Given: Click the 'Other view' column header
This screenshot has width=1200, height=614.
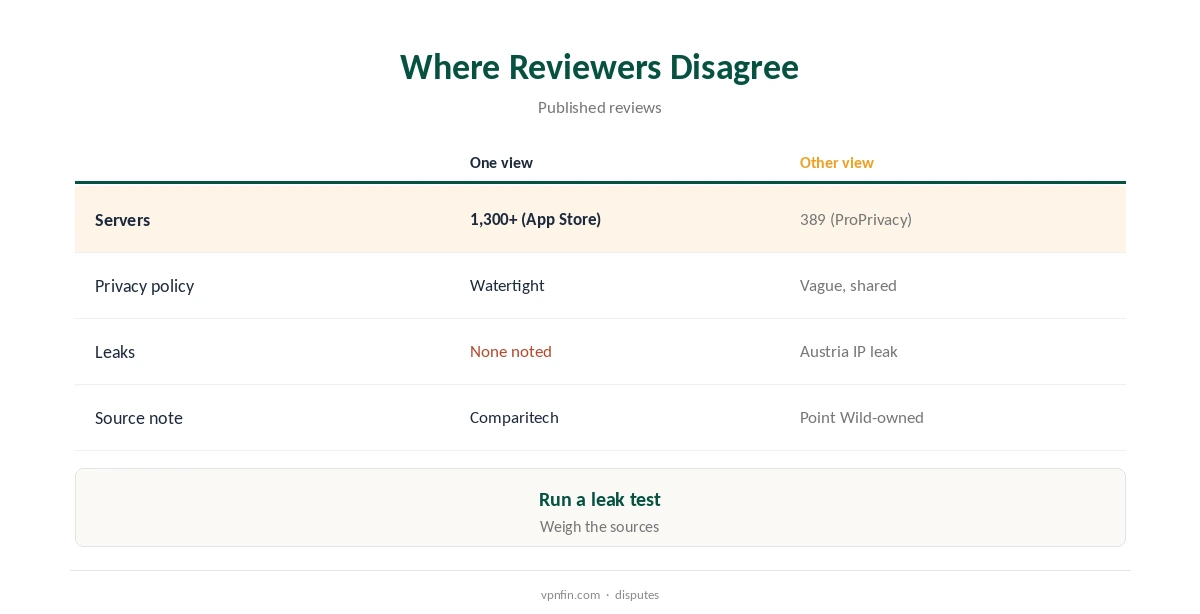Looking at the screenshot, I should tap(836, 163).
